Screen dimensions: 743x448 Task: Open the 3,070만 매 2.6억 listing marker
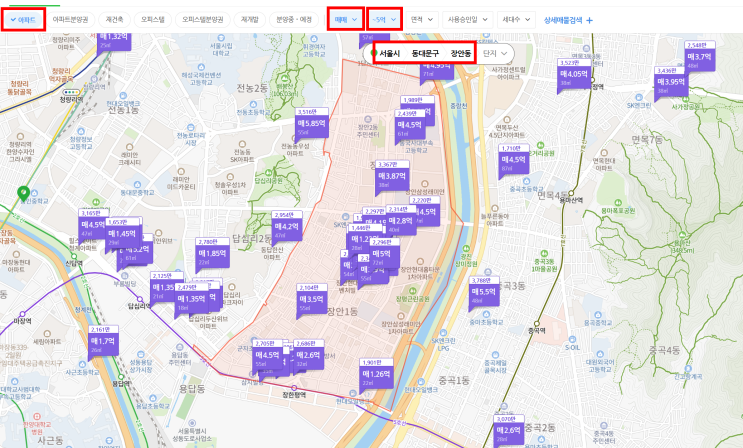tap(509, 430)
